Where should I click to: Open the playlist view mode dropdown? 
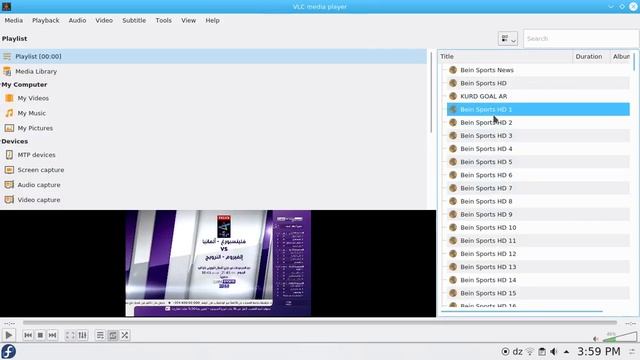click(x=508, y=39)
